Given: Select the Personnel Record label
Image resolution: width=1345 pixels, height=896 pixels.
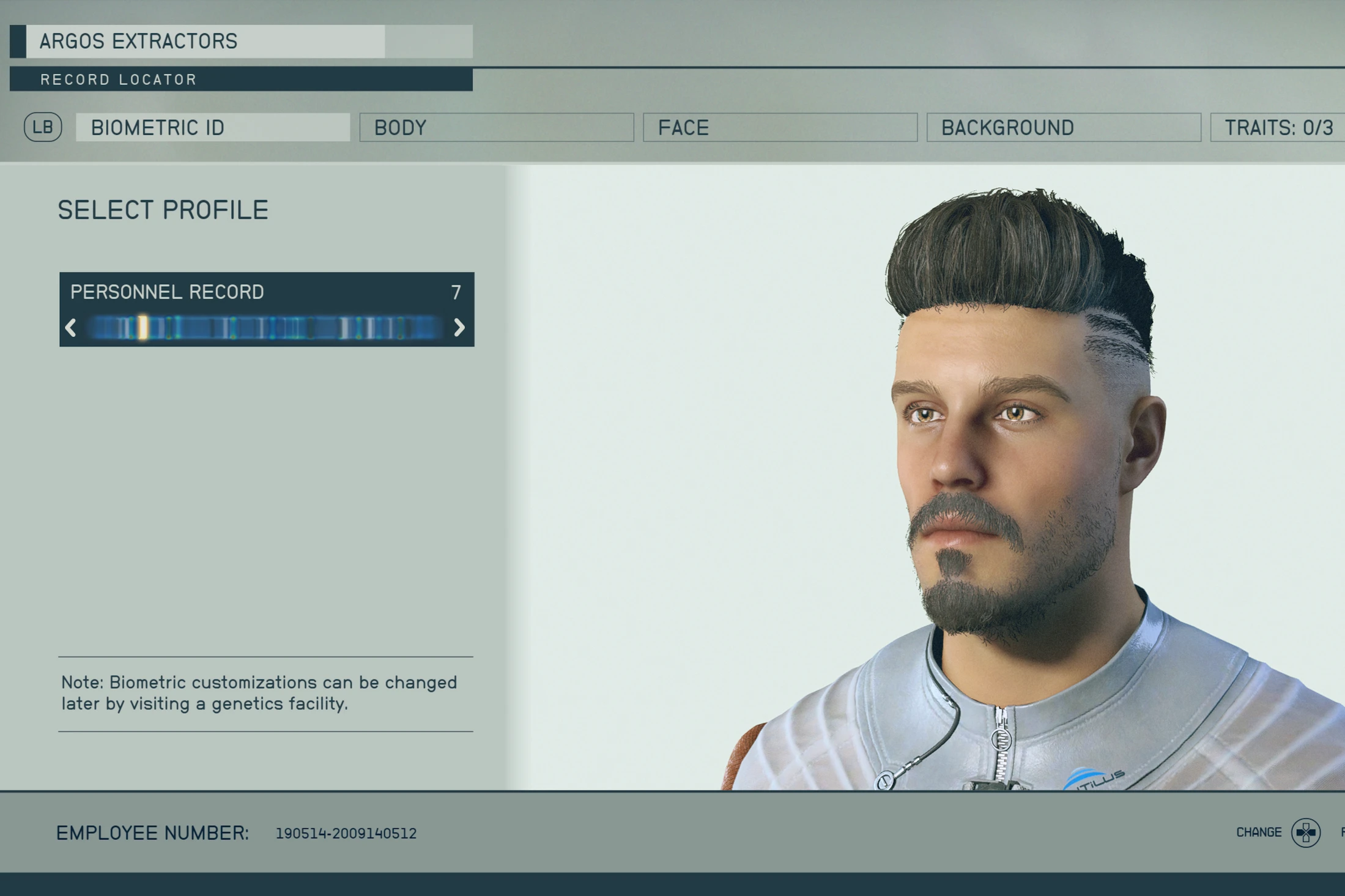Looking at the screenshot, I should click(x=167, y=292).
